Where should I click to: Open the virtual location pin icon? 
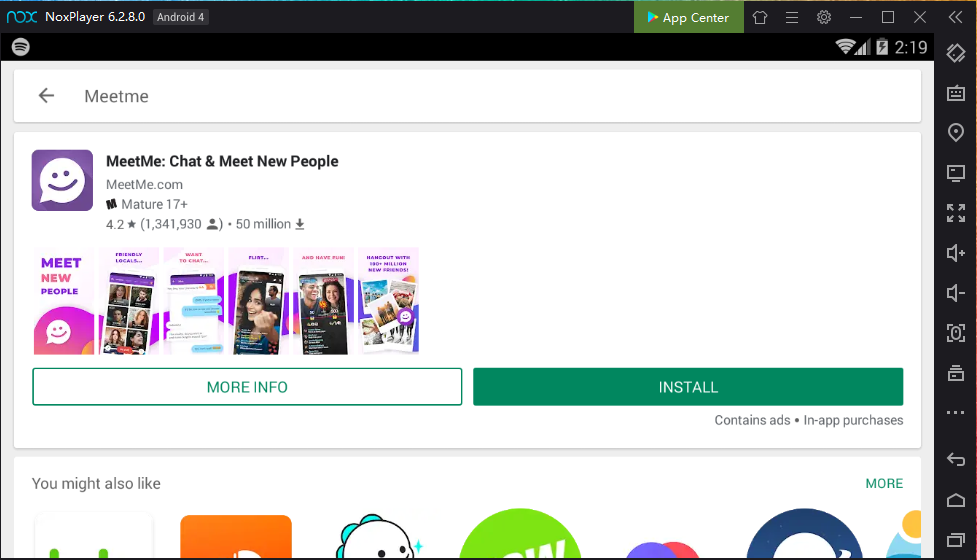tap(956, 133)
